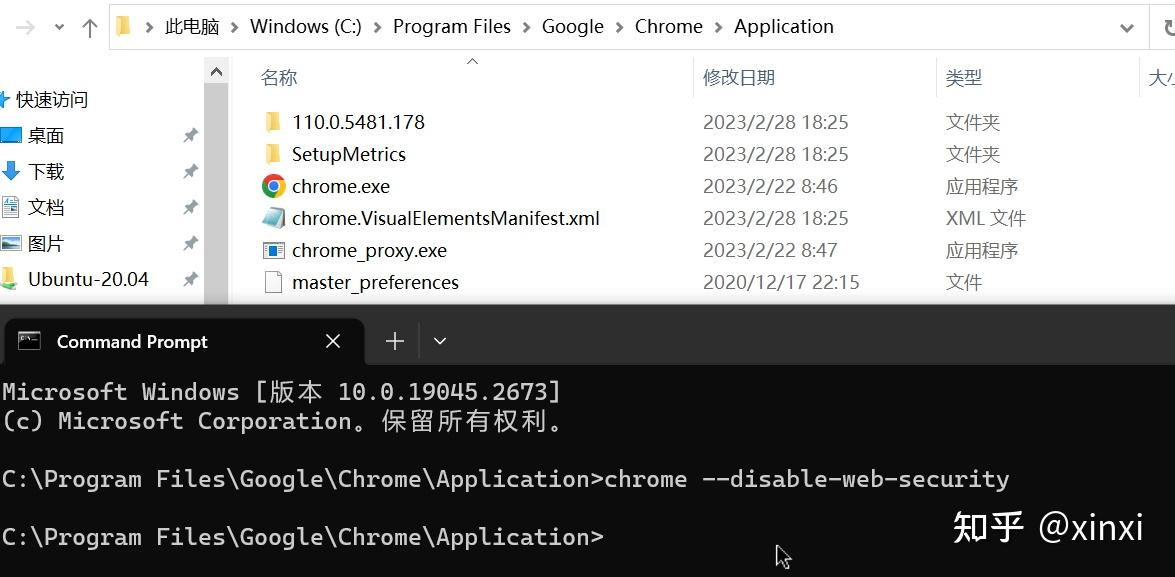Click the sidebar scrollbar up arrow
Image resolution: width=1175 pixels, height=577 pixels.
[x=216, y=73]
